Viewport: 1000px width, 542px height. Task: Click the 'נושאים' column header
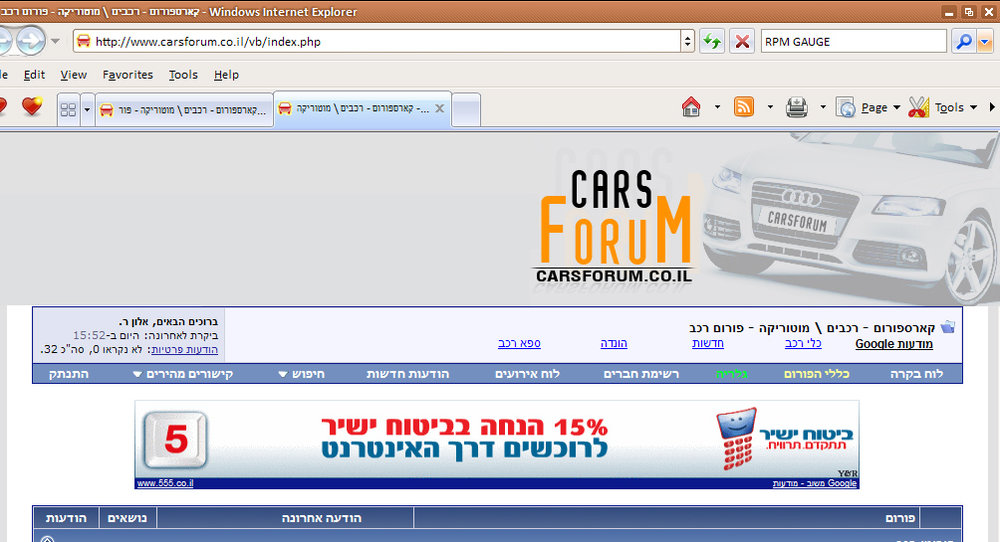pyautogui.click(x=128, y=518)
